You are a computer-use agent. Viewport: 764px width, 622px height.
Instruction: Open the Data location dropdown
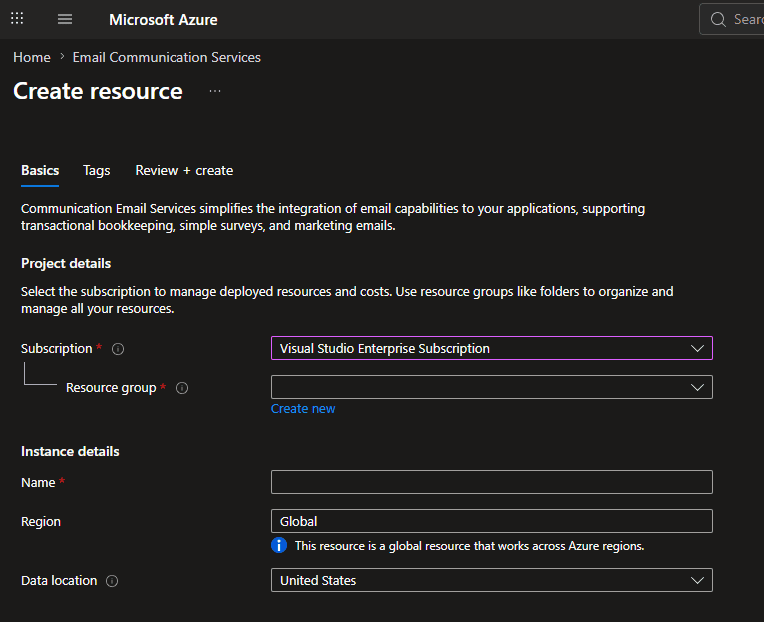(x=492, y=580)
